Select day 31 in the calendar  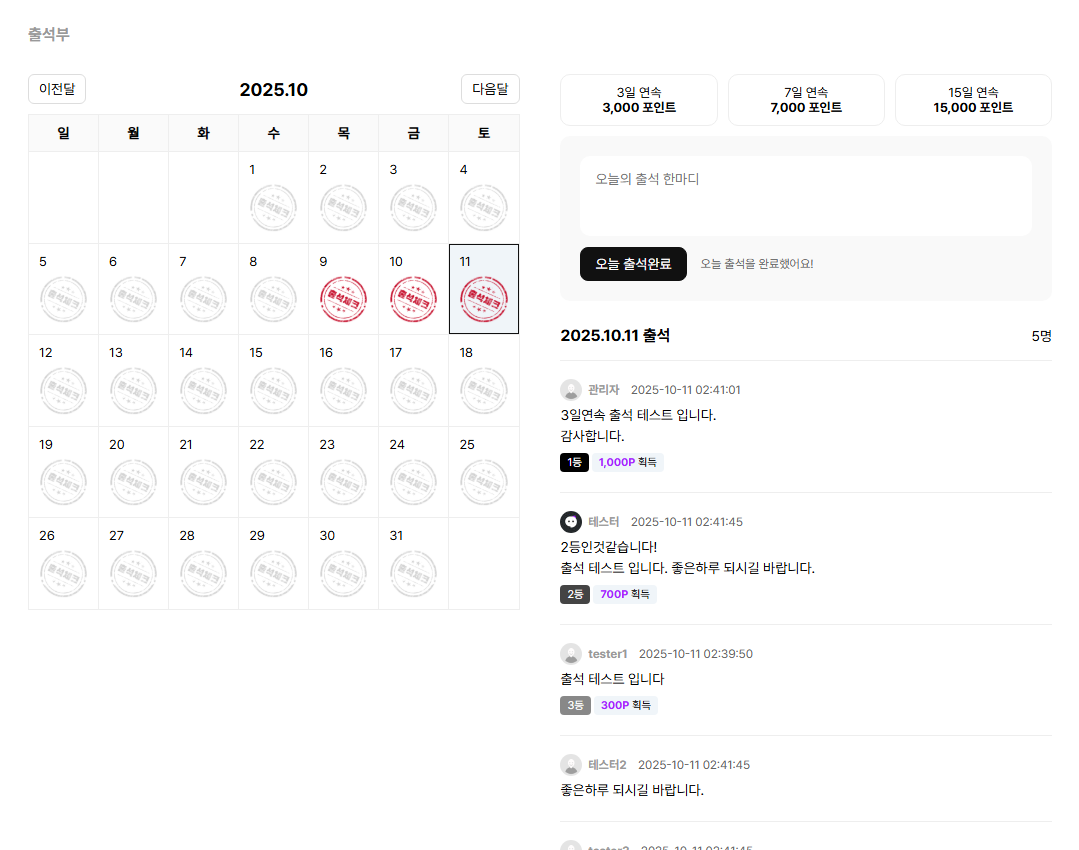tap(413, 563)
